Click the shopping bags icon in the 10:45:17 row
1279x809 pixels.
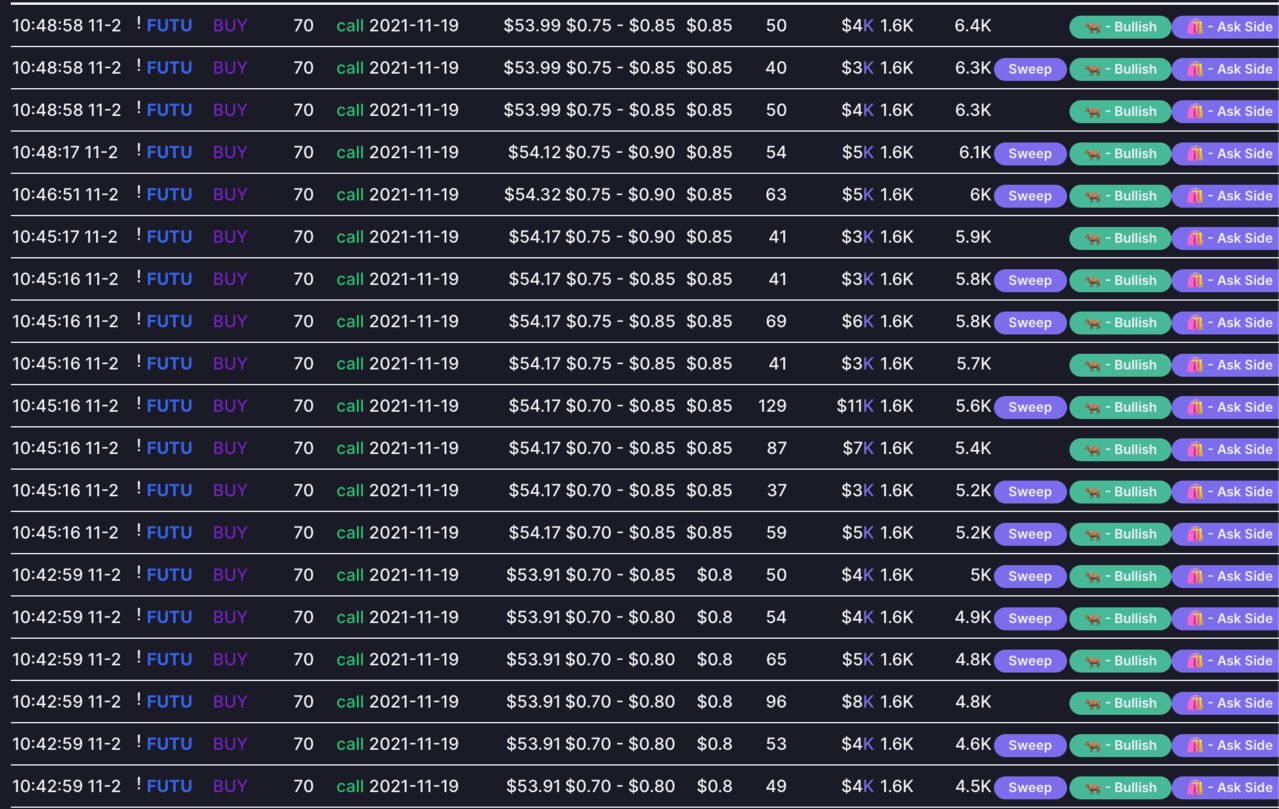(x=1194, y=238)
